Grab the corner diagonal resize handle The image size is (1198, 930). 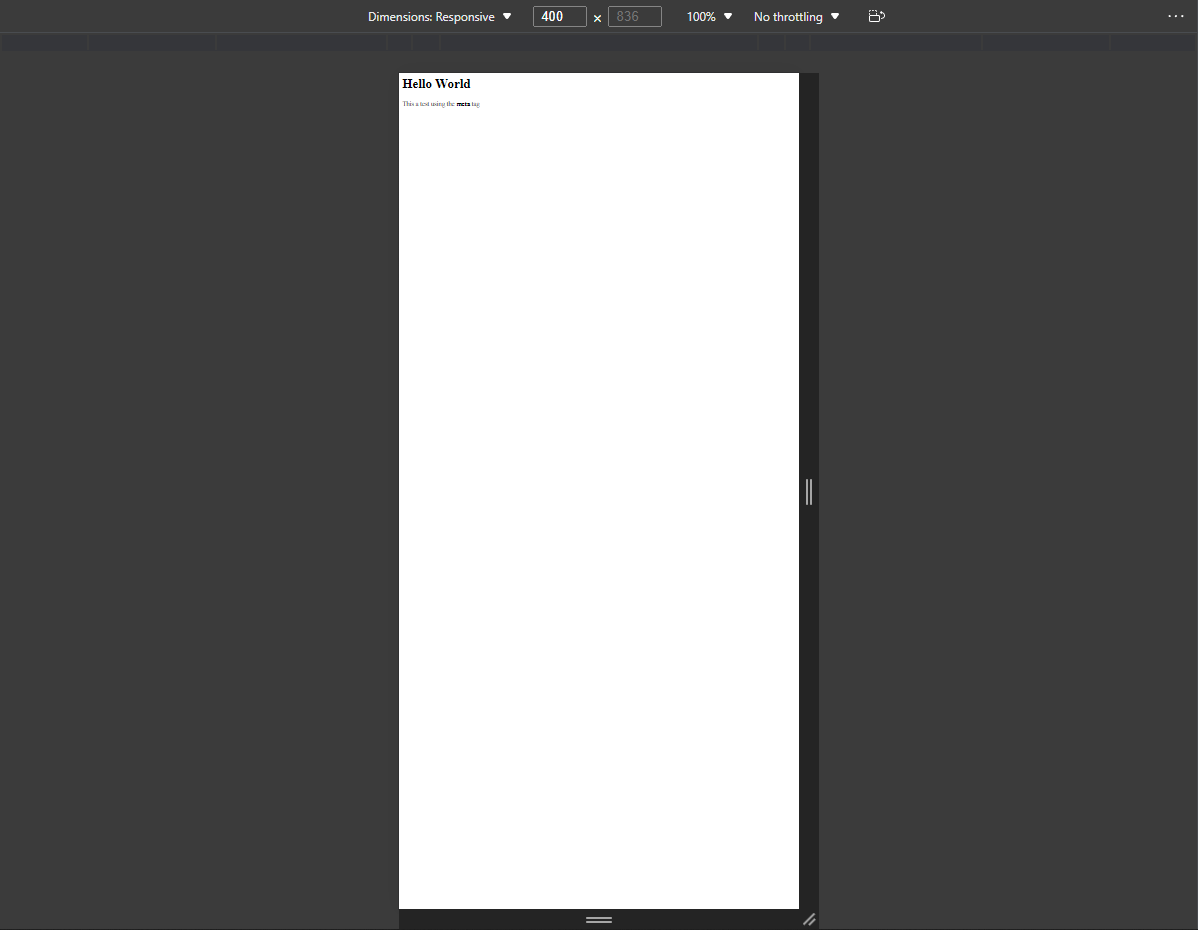click(x=809, y=919)
